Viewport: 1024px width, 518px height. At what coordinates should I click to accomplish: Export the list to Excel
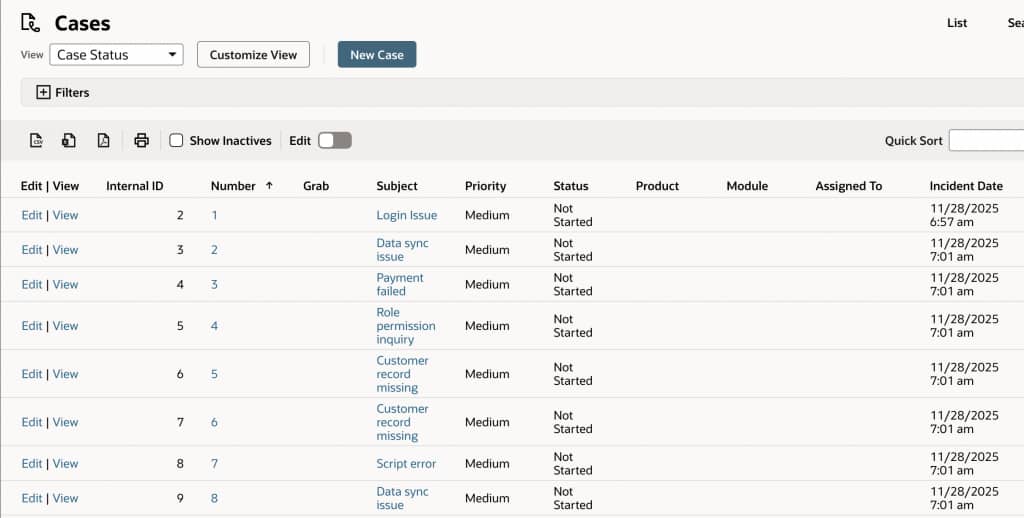[69, 141]
